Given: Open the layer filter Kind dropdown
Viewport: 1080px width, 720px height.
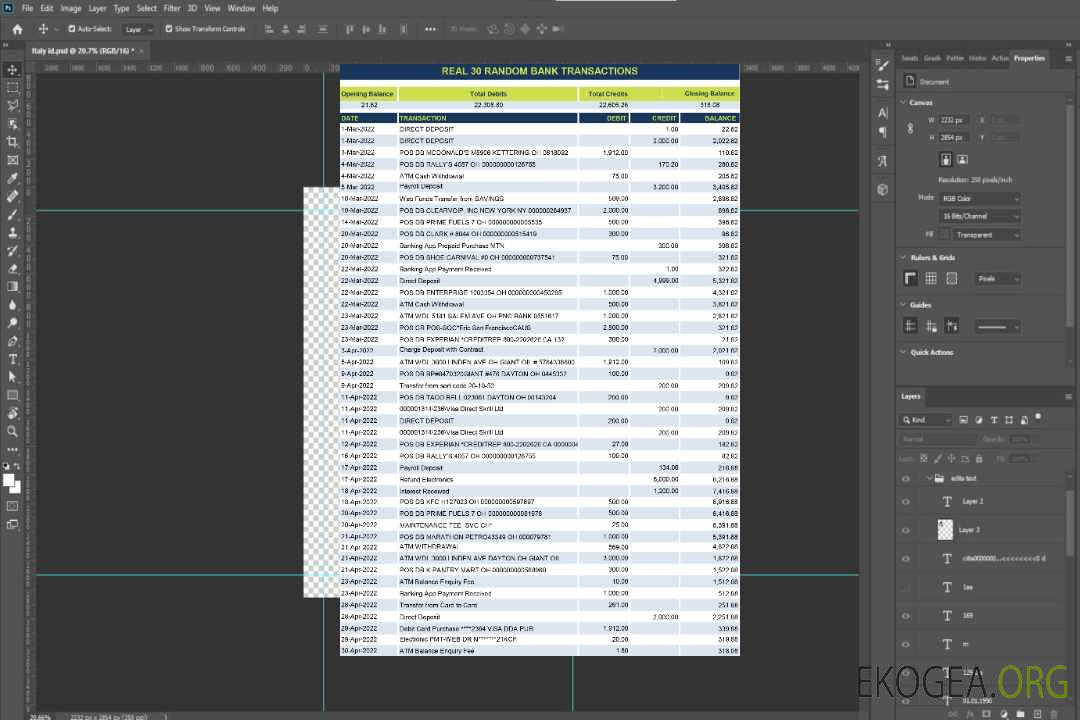Looking at the screenshot, I should pyautogui.click(x=926, y=420).
